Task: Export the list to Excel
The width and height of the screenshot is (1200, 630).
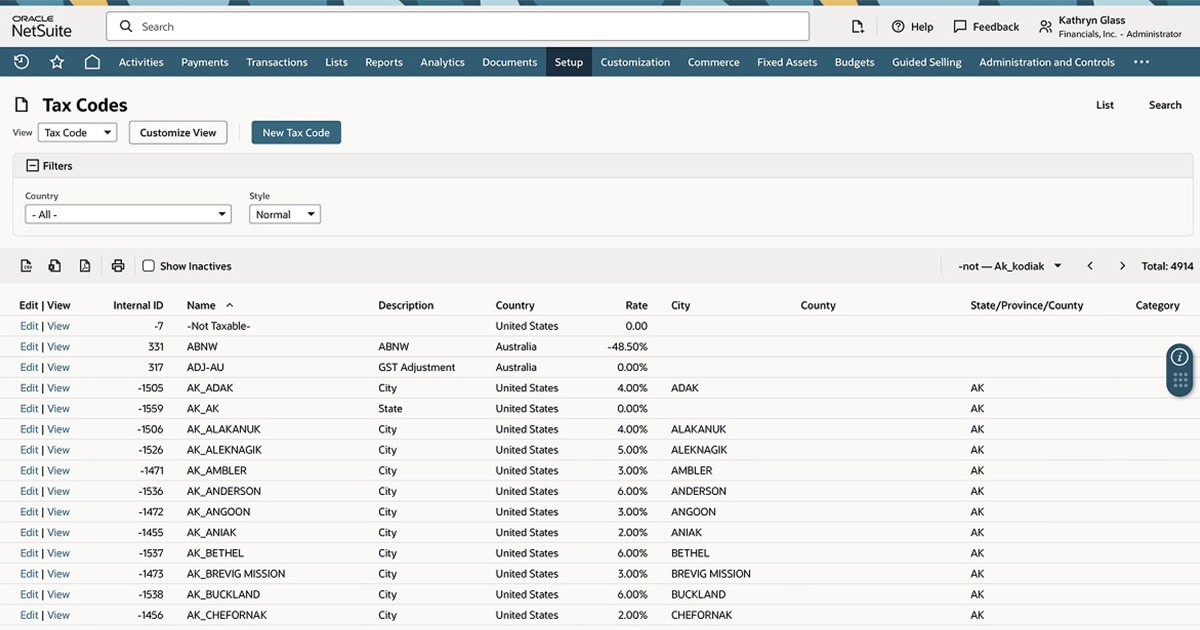Action: 55,265
